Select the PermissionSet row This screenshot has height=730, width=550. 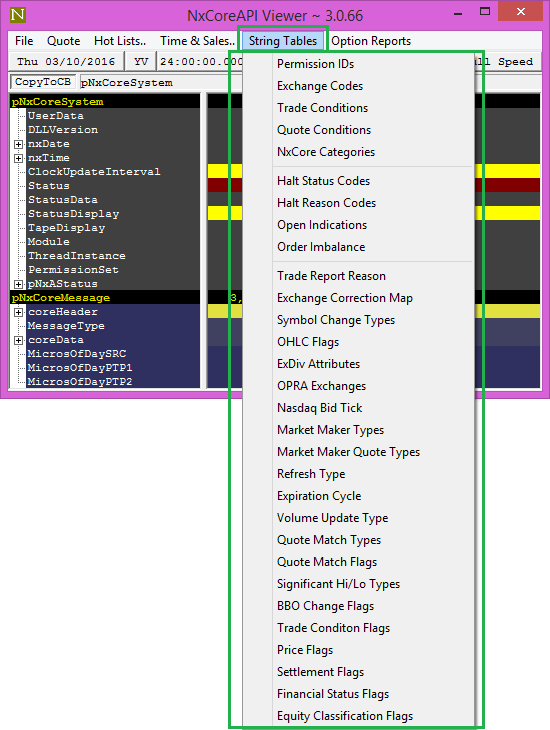(73, 270)
